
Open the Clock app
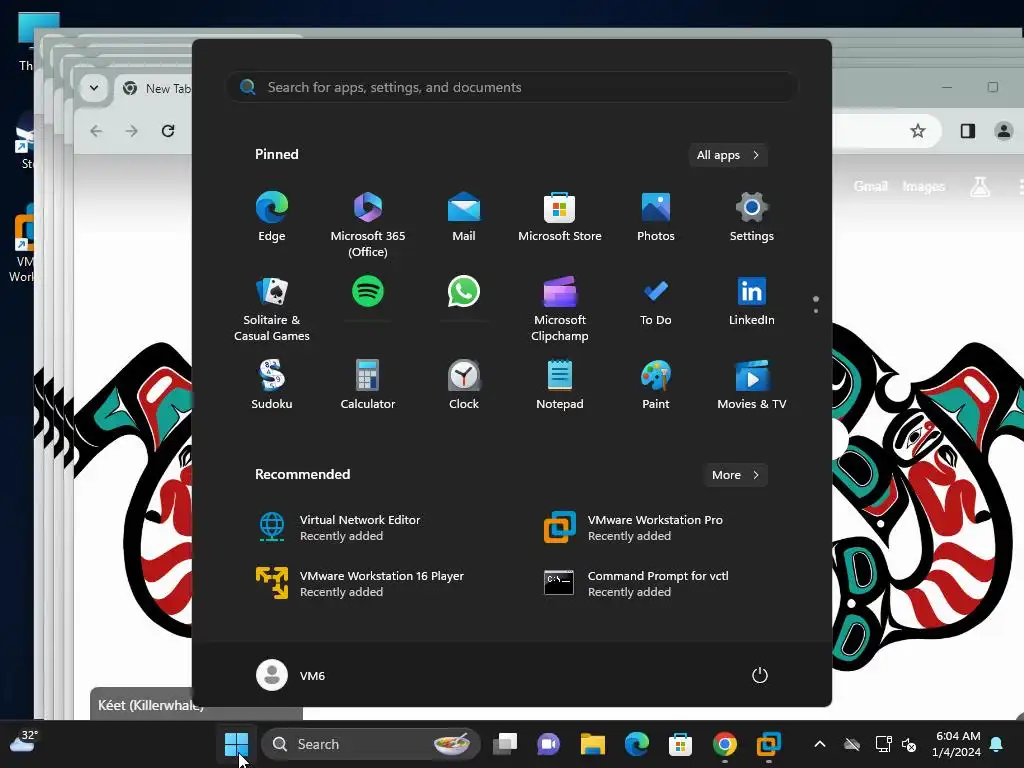point(464,385)
